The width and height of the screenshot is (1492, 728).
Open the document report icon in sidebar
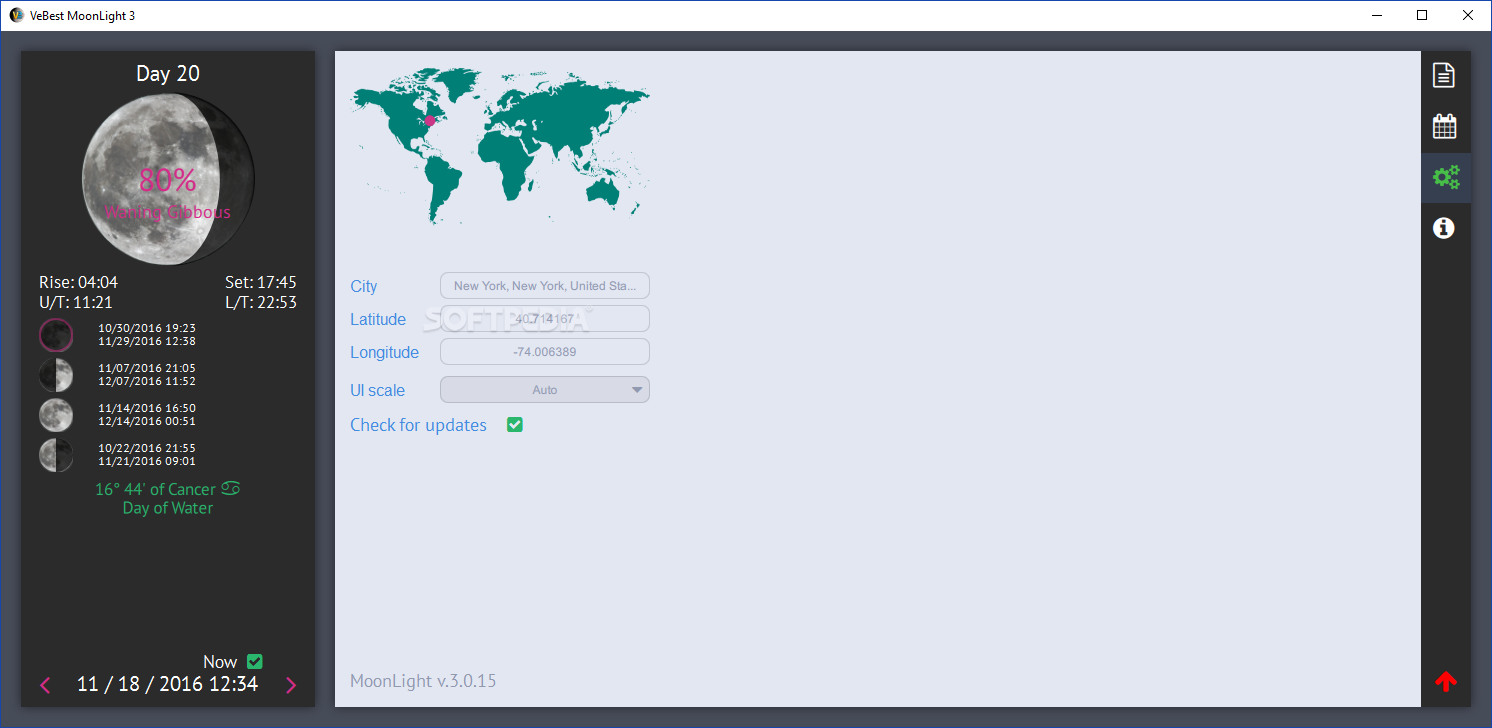(x=1444, y=75)
